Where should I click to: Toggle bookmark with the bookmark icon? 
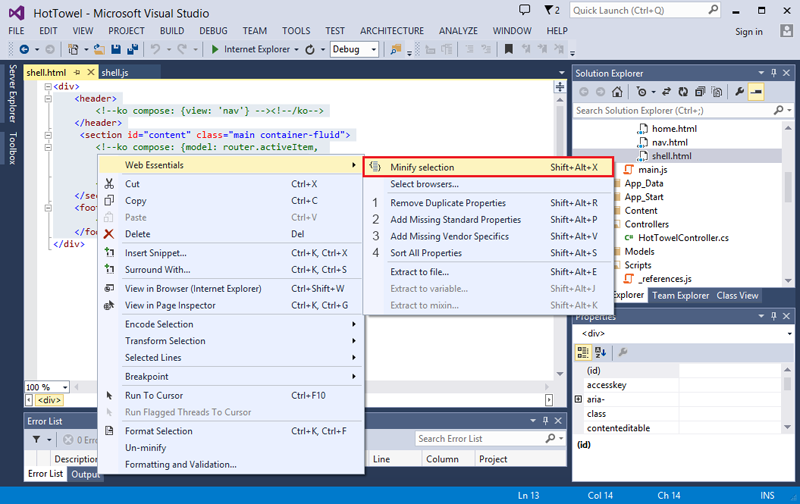[x=509, y=49]
